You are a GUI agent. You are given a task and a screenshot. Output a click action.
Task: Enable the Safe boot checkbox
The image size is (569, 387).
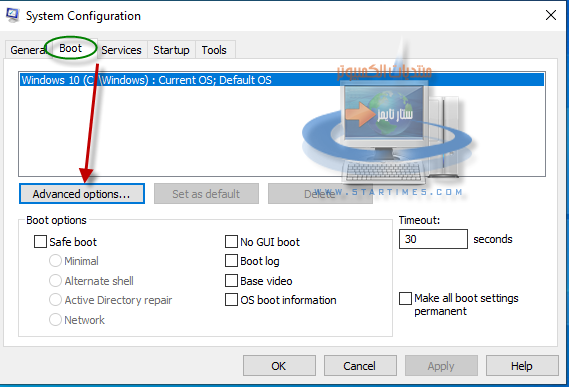(40, 241)
